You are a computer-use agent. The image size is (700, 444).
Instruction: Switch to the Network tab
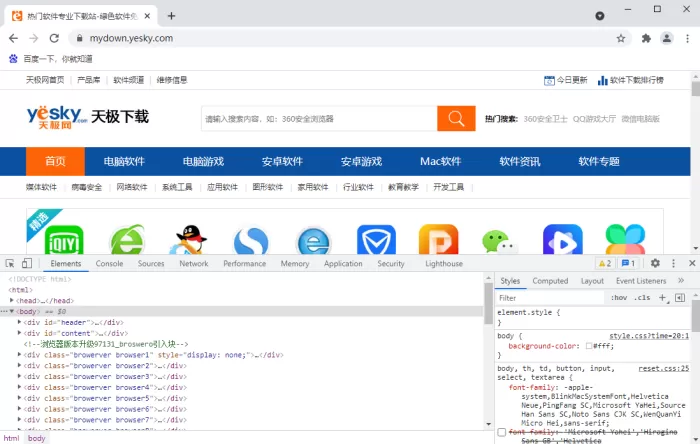click(194, 264)
